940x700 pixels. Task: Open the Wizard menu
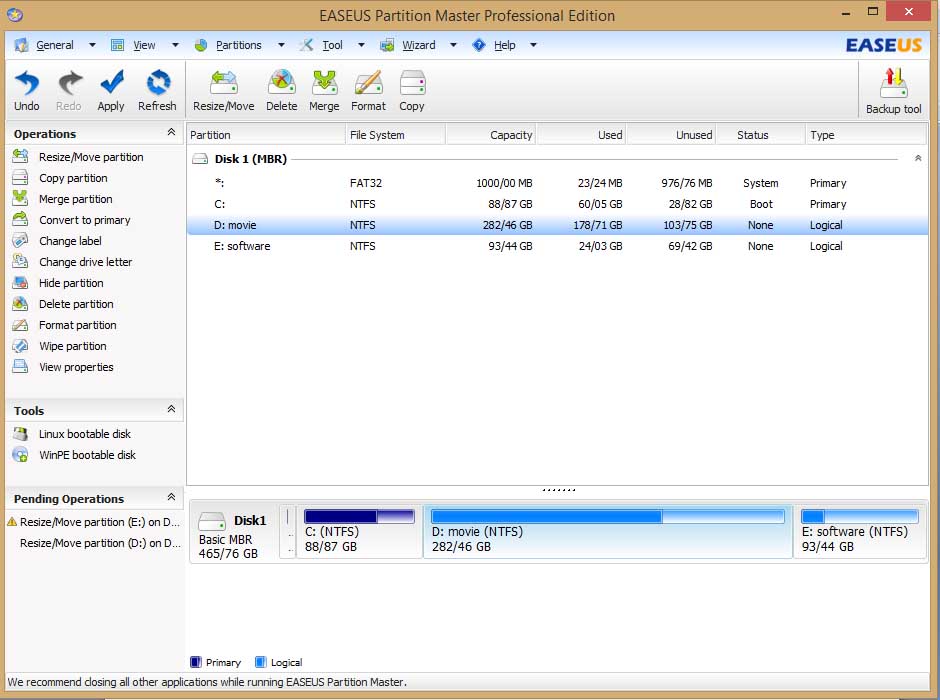point(418,45)
